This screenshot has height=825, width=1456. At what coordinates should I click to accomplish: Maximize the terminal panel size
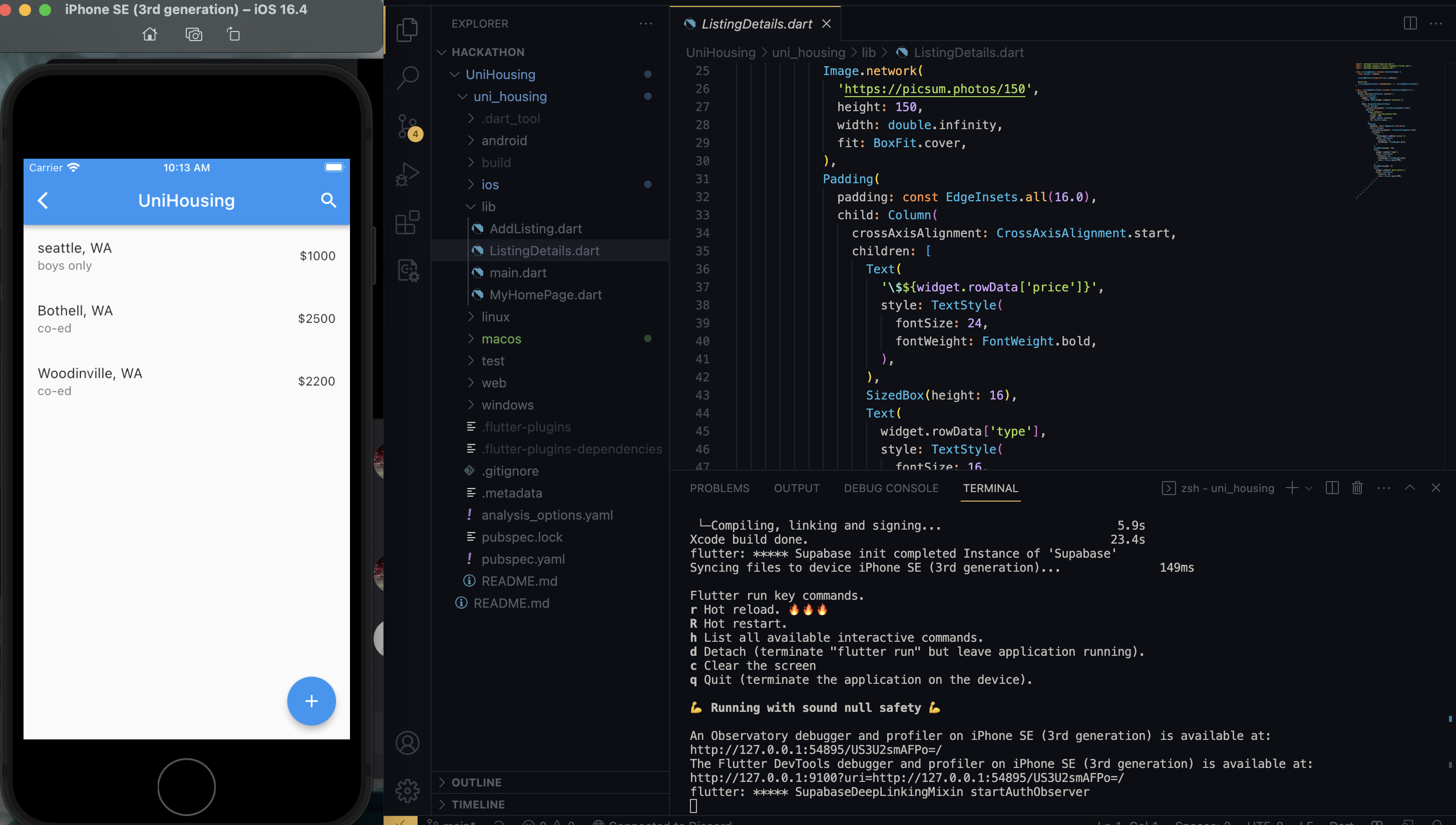pyautogui.click(x=1409, y=488)
